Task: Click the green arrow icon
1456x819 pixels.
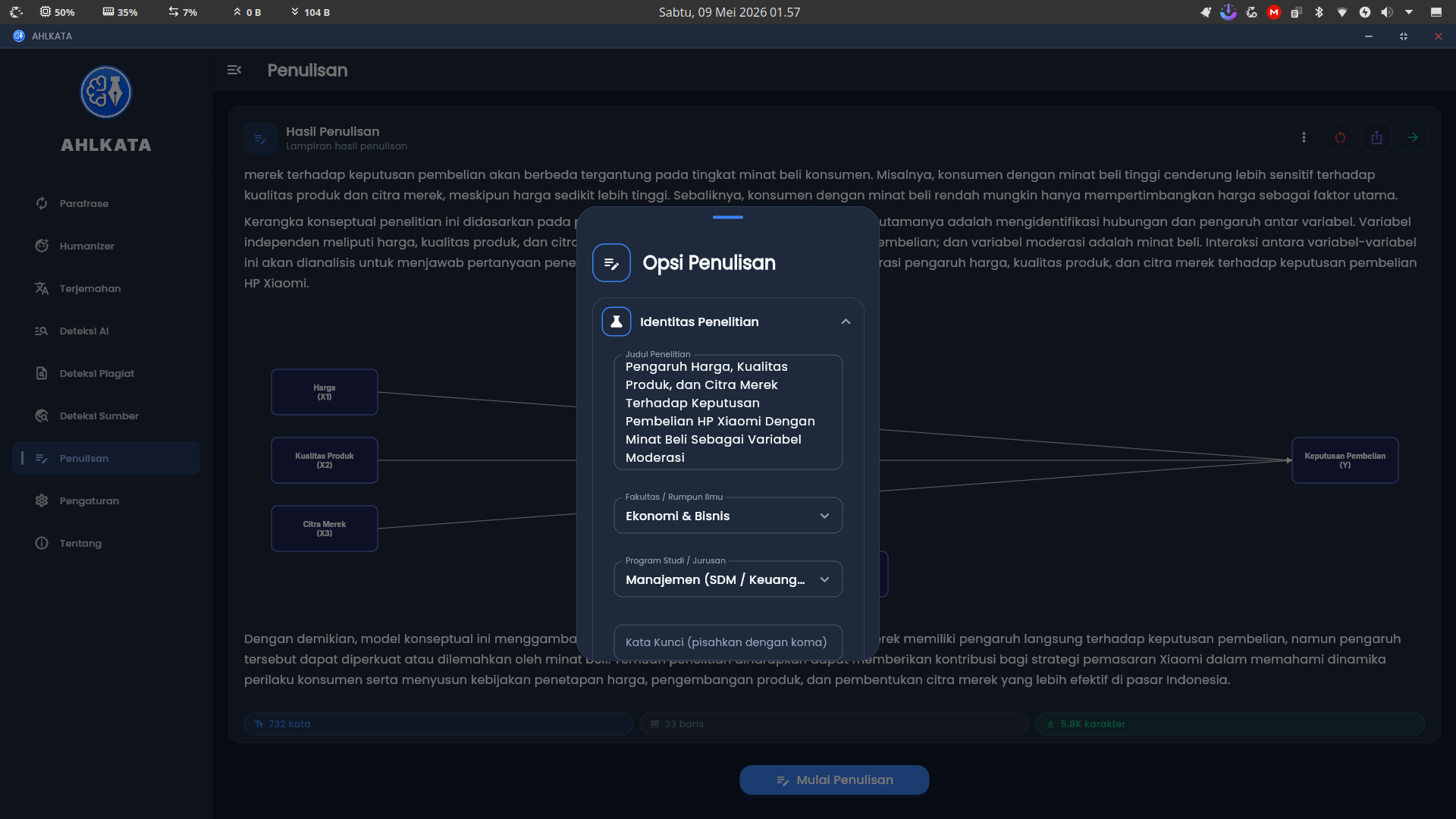Action: tap(1413, 137)
